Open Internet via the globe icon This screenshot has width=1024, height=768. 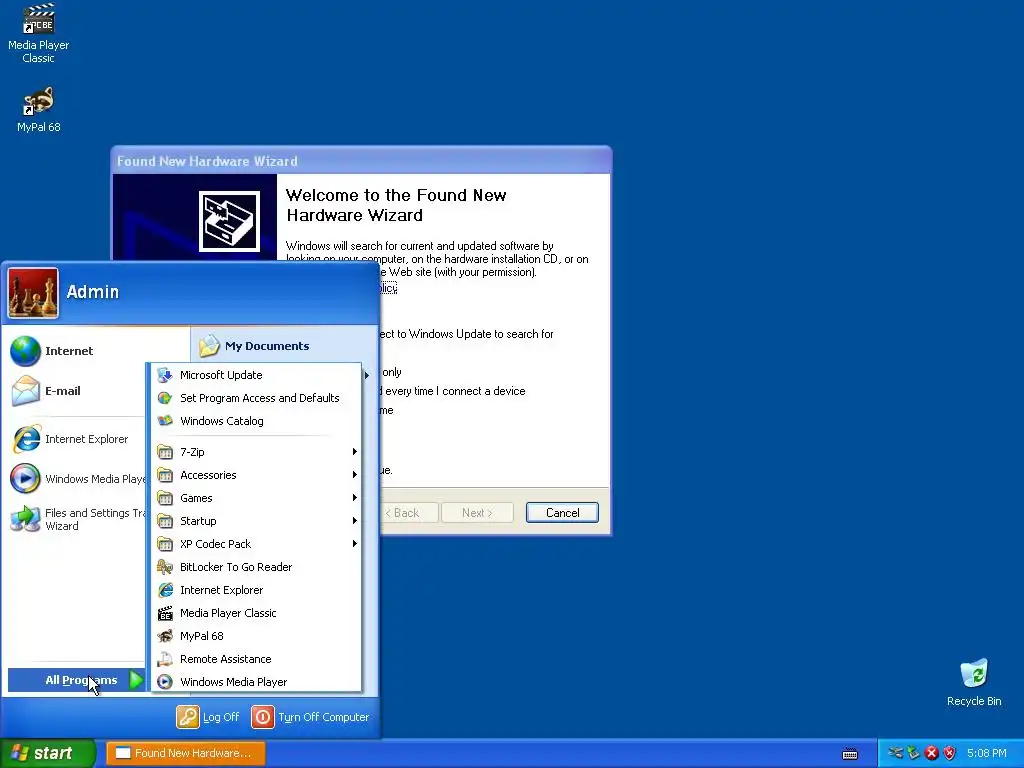(25, 351)
